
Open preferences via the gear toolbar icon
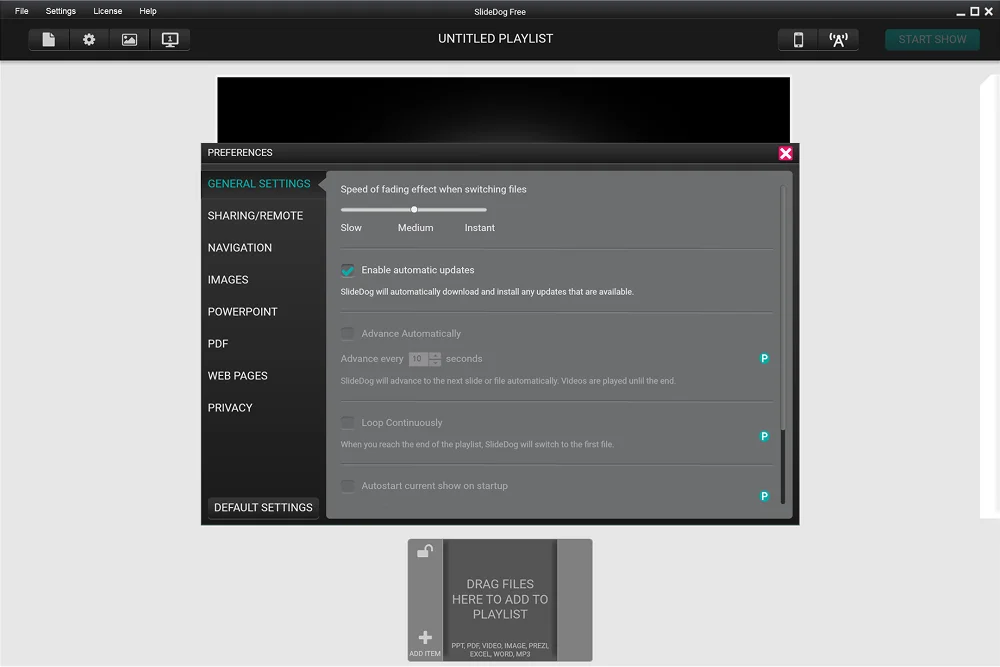tap(89, 40)
